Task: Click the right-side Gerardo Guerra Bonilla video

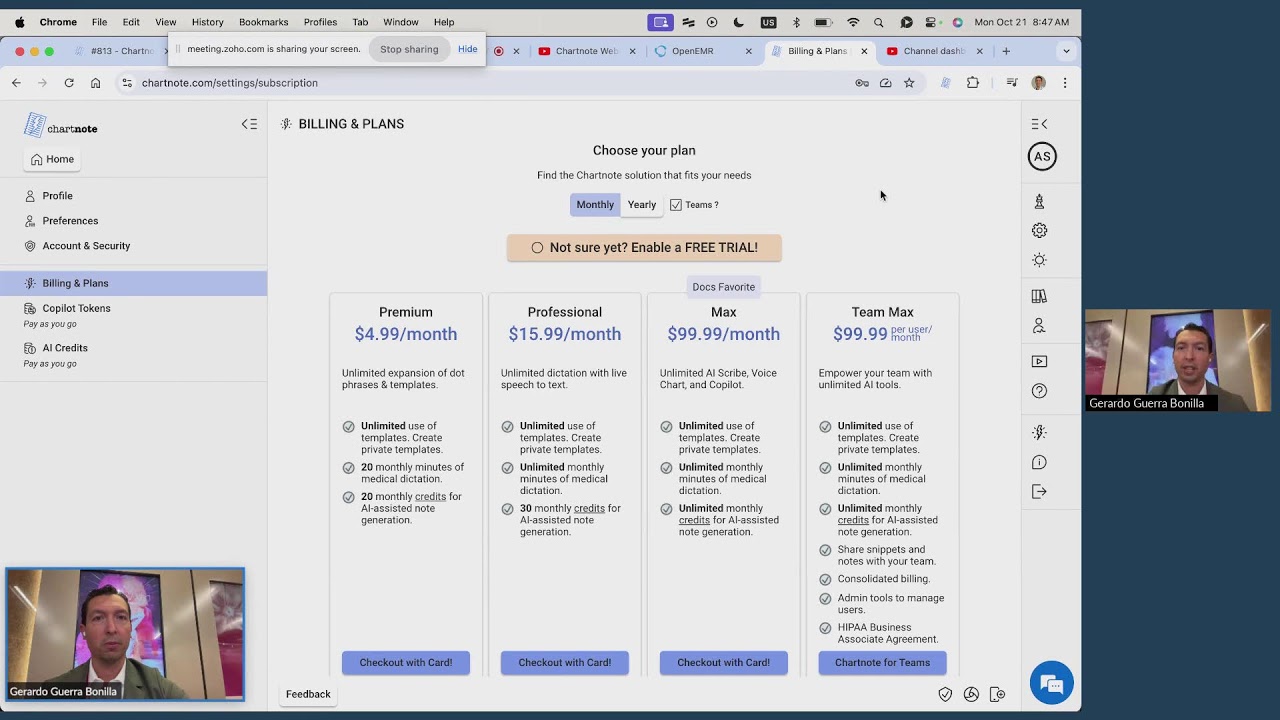Action: point(1178,360)
